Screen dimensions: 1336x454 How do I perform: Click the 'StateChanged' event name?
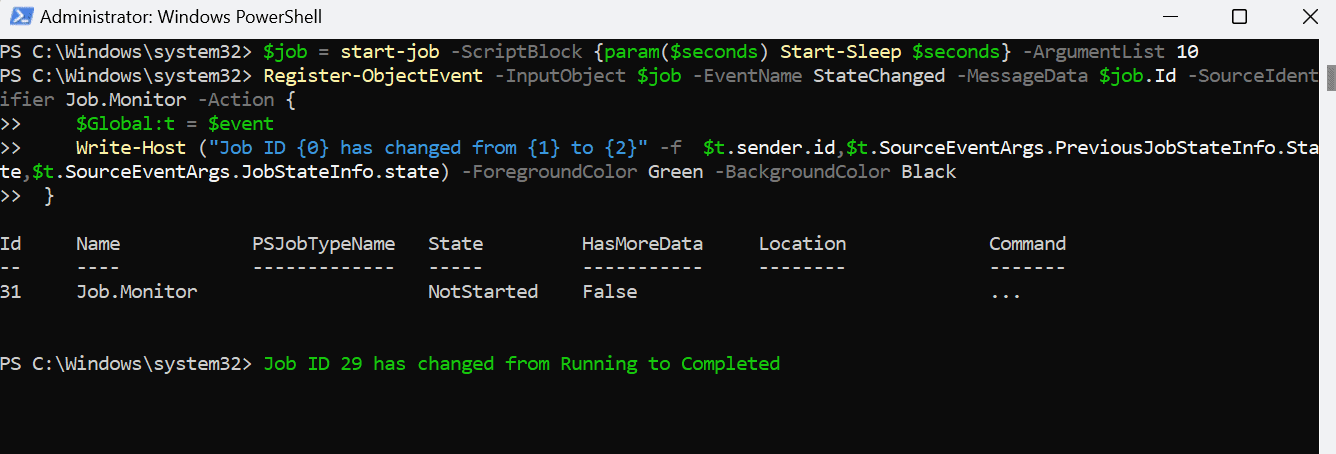click(878, 76)
